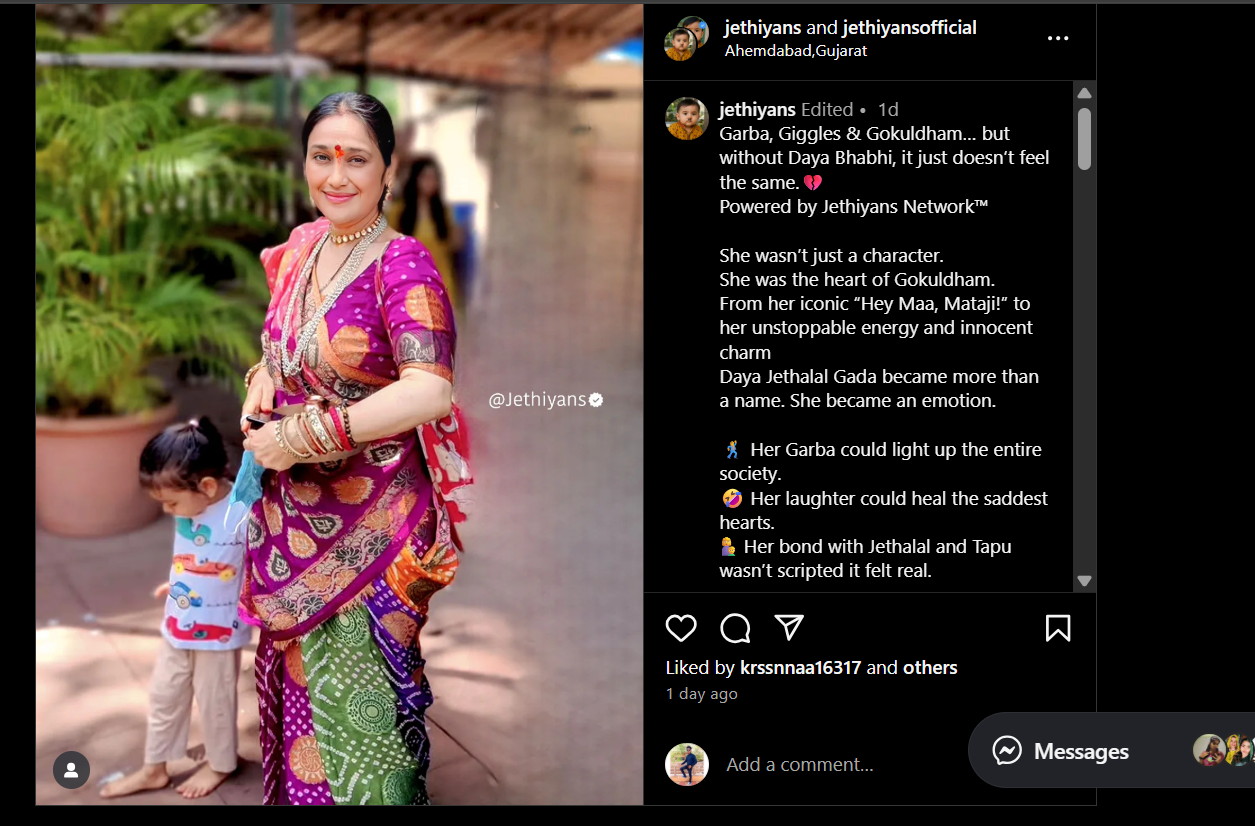Screen dimensions: 1255x826
Task: Show tagged people icon on photo
Action: click(x=71, y=770)
